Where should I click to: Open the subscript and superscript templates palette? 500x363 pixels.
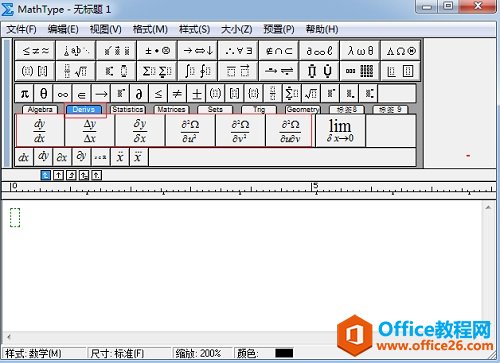point(117,71)
